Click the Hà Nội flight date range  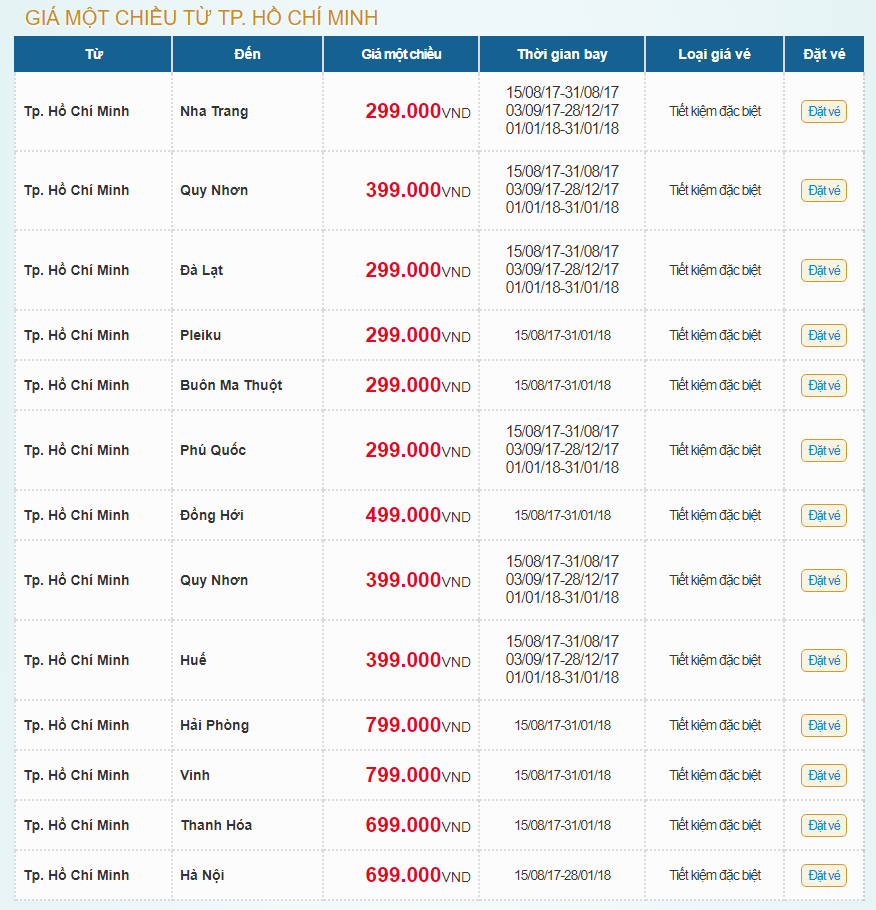tap(562, 875)
